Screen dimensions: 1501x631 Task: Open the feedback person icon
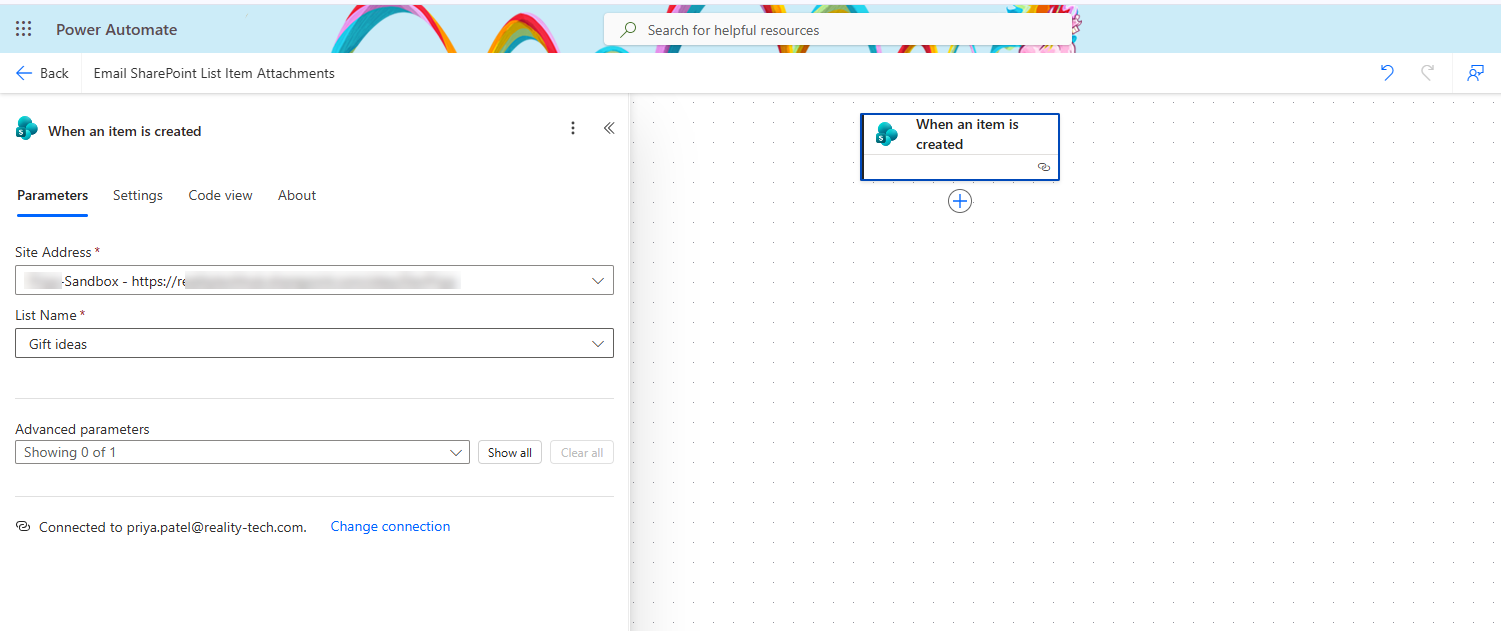1475,73
